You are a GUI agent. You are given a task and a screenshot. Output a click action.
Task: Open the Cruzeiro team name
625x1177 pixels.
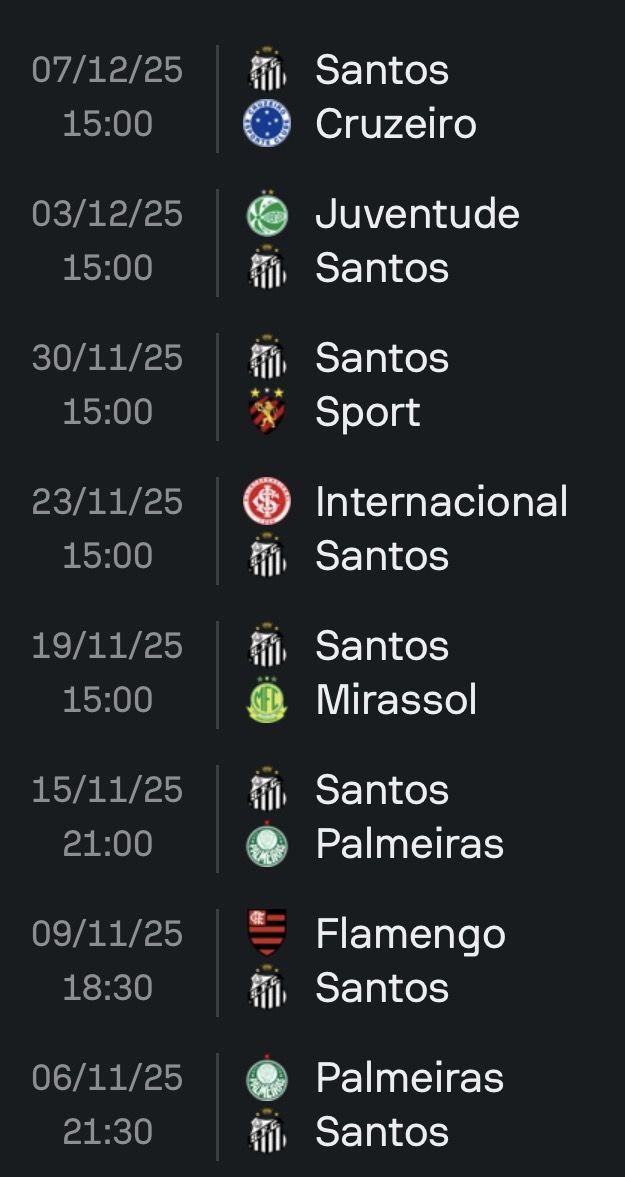click(x=395, y=125)
